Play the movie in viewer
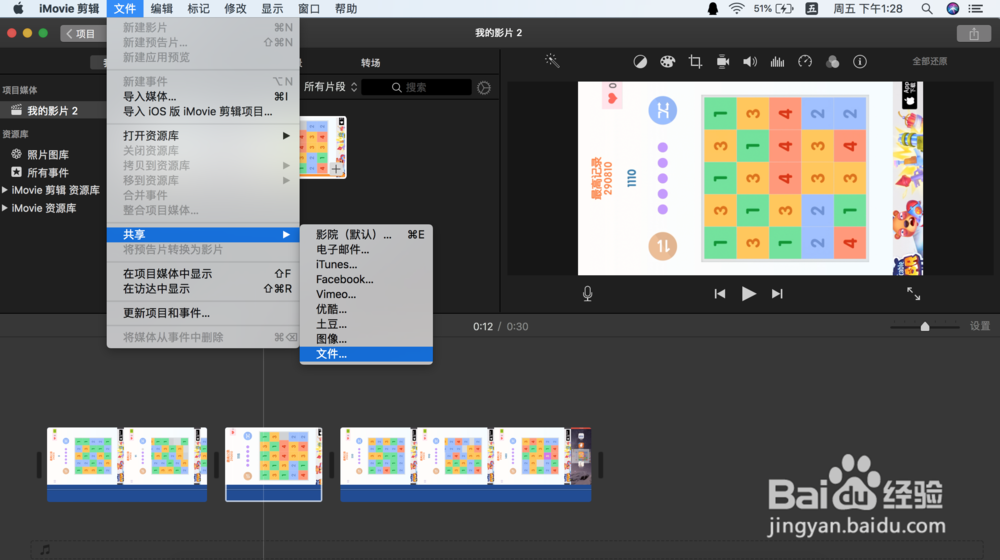This screenshot has height=560, width=1000. coord(749,293)
